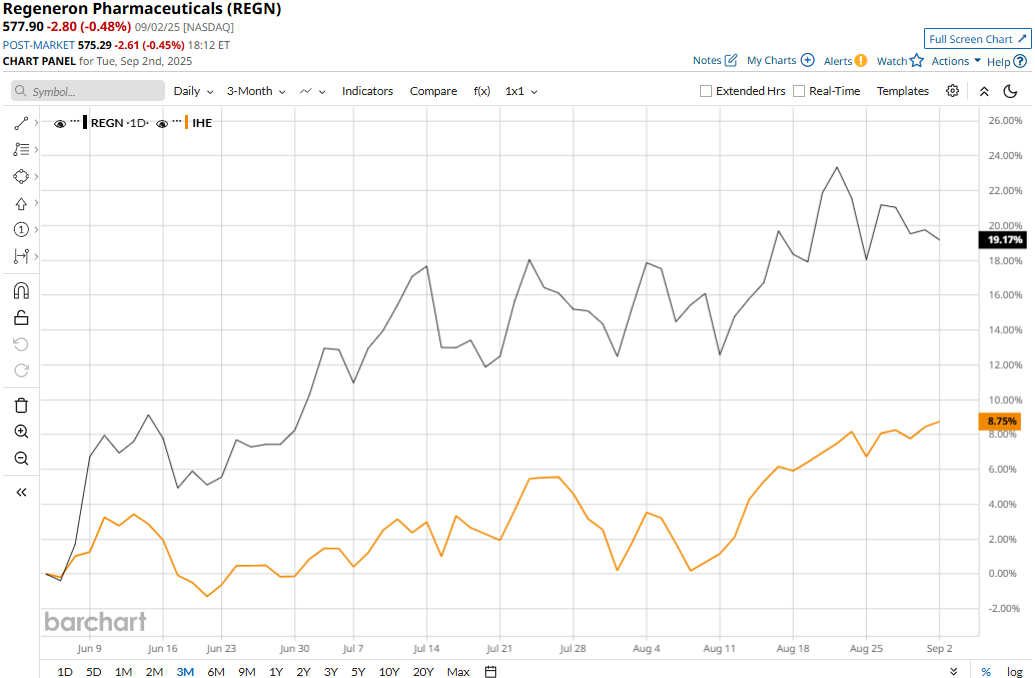Toggle percent scale mode
Viewport: 1035px width, 678px height.
pos(985,671)
